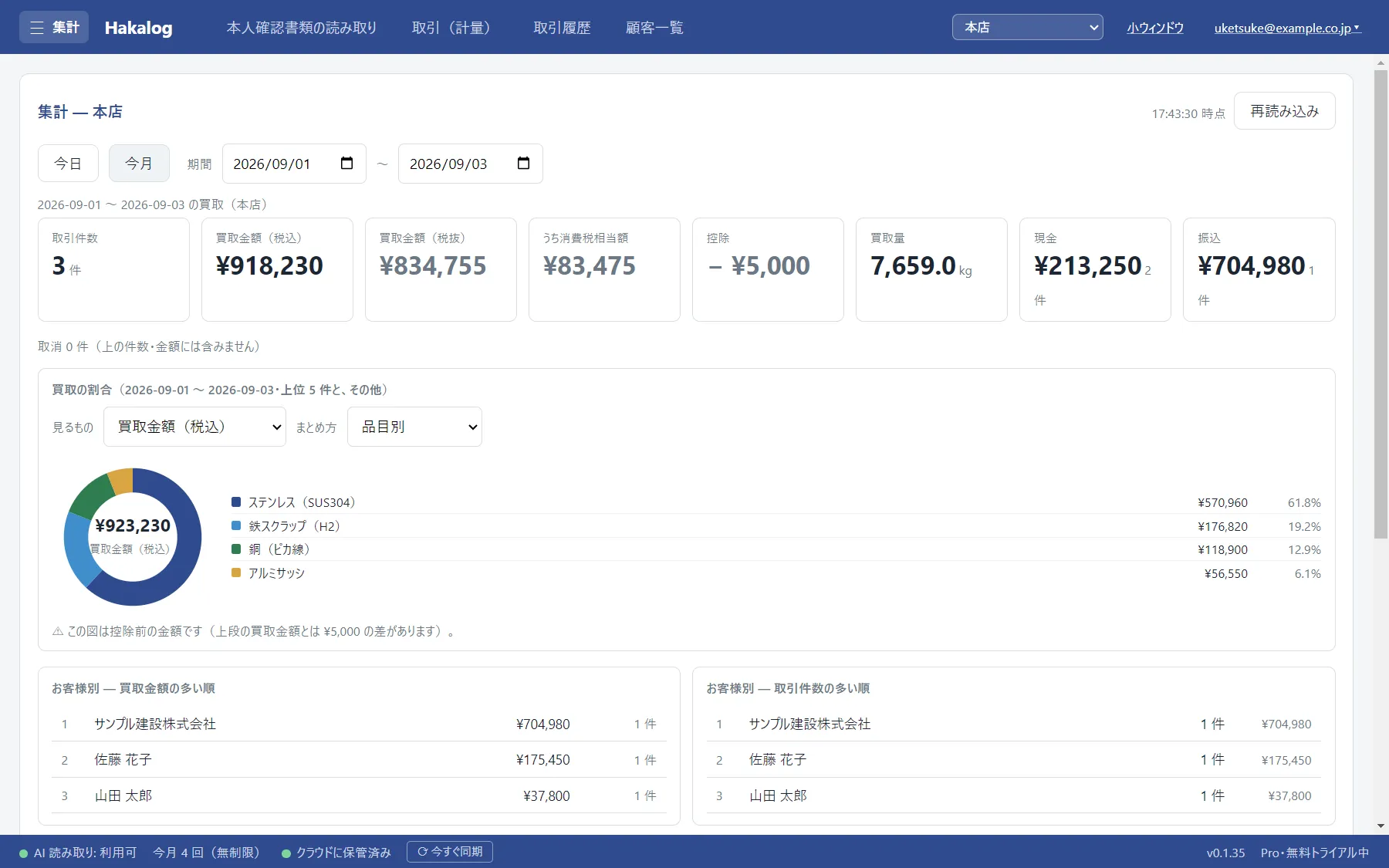Click 佐藤 花子 in the 買取金額の多い順 list
The image size is (1389, 868).
point(123,760)
